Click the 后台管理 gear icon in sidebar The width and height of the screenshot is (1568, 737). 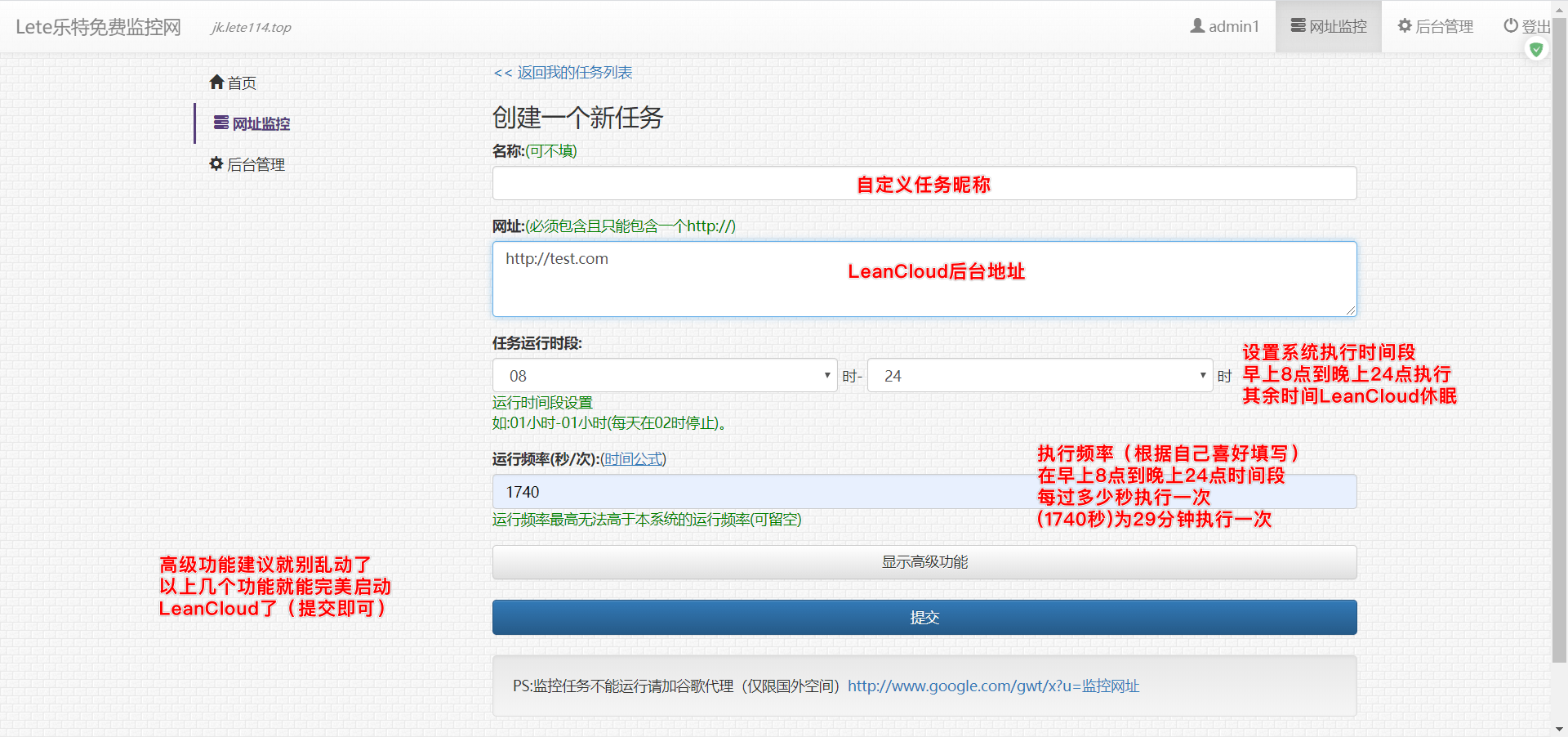[216, 164]
